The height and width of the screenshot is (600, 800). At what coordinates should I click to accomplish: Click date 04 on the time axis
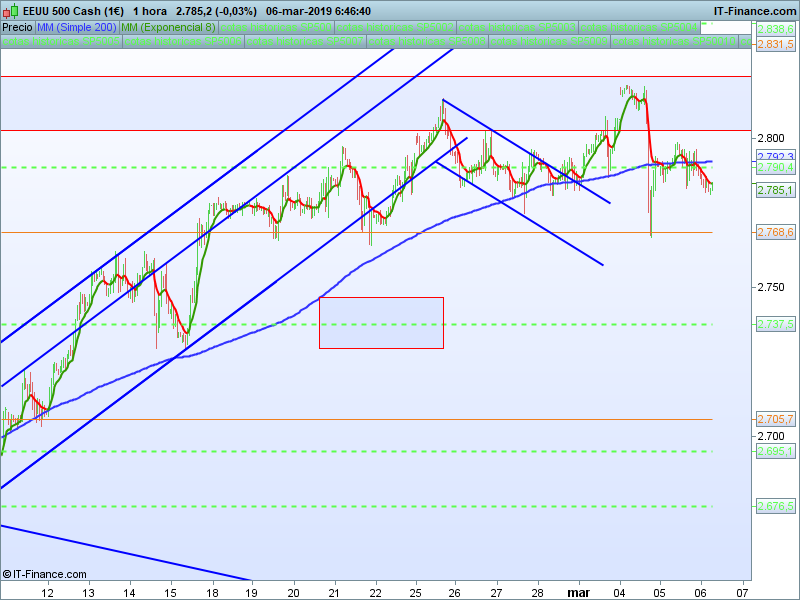[619, 593]
